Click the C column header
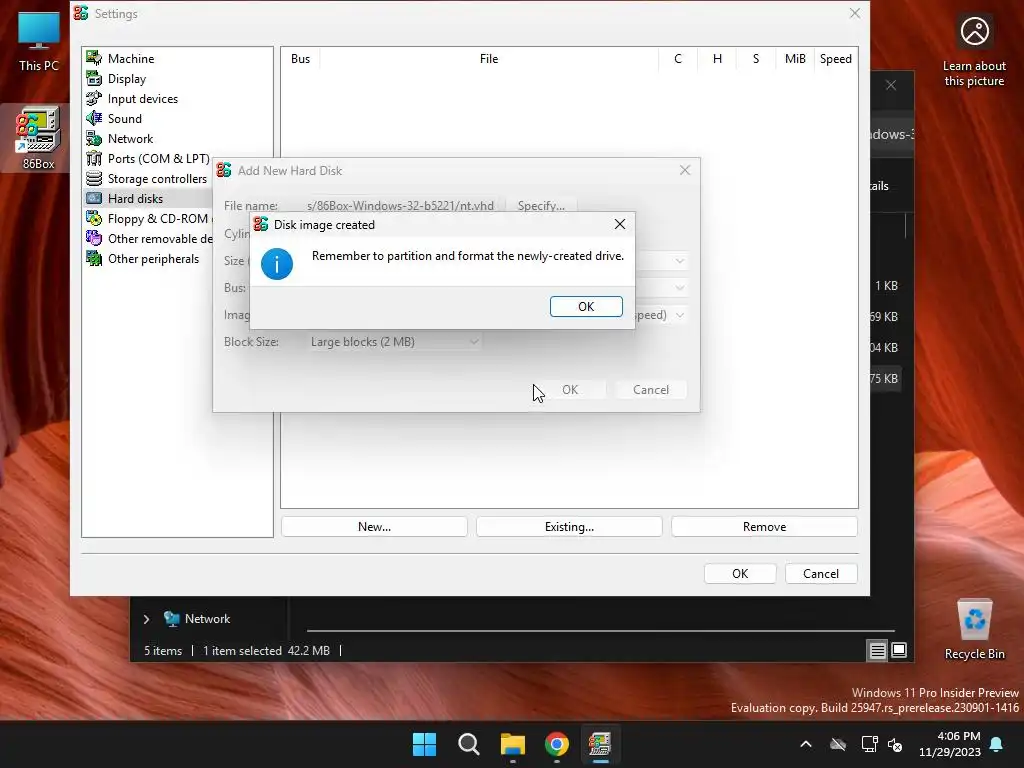The width and height of the screenshot is (1024, 768). 678,59
